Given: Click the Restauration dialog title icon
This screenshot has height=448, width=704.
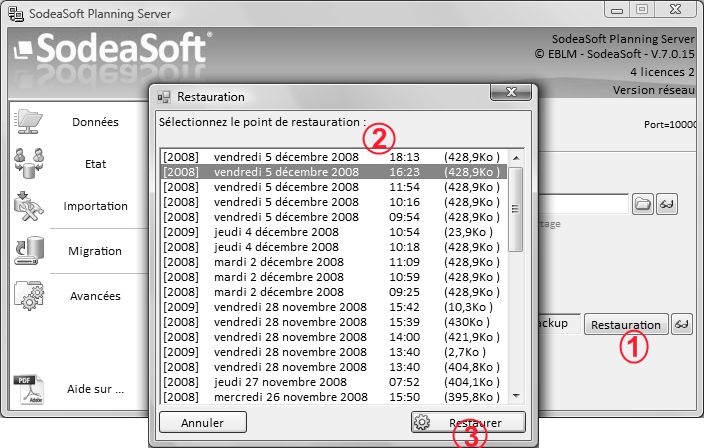Looking at the screenshot, I should tap(164, 97).
